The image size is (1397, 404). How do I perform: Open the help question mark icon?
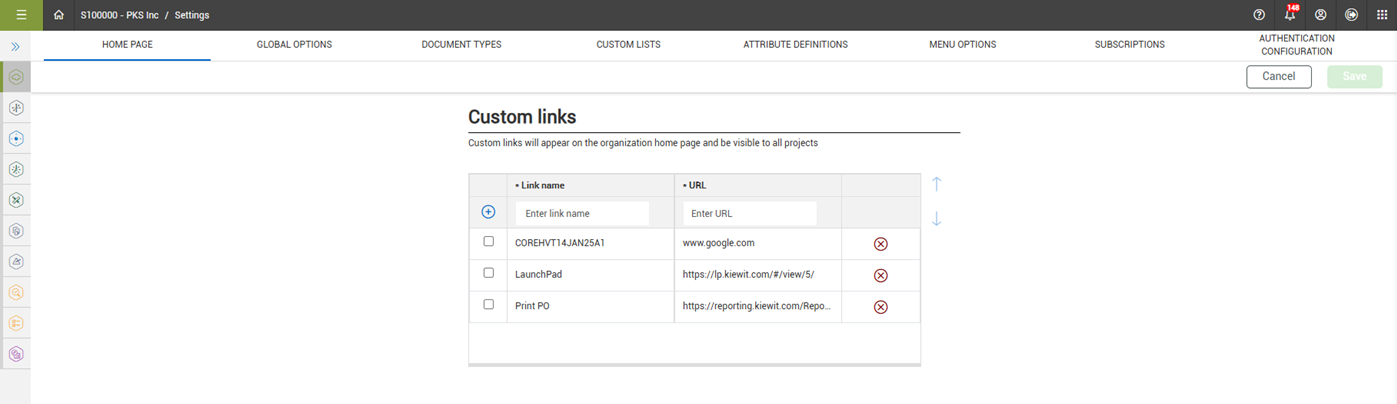1259,15
